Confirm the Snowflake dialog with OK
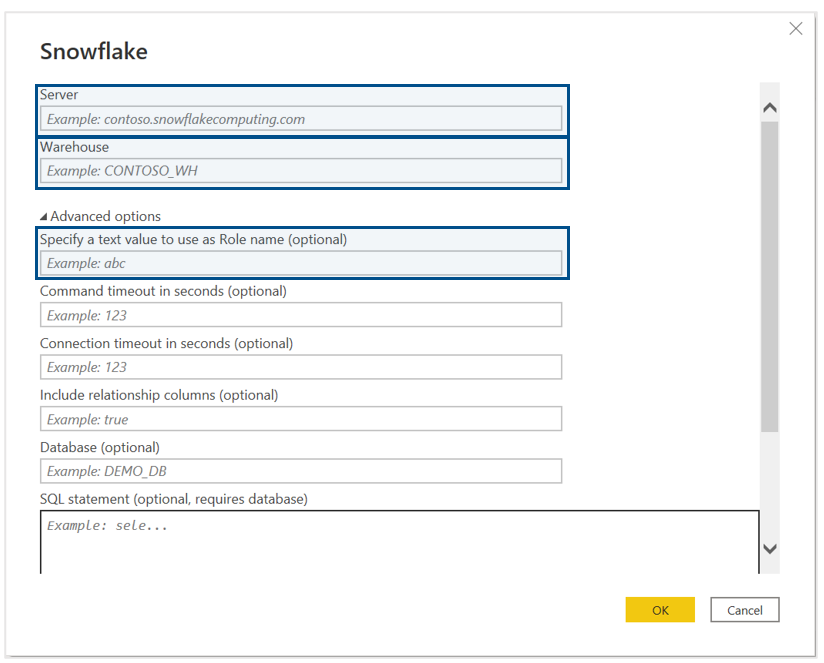Viewport: 824px width, 663px height. pyautogui.click(x=660, y=610)
